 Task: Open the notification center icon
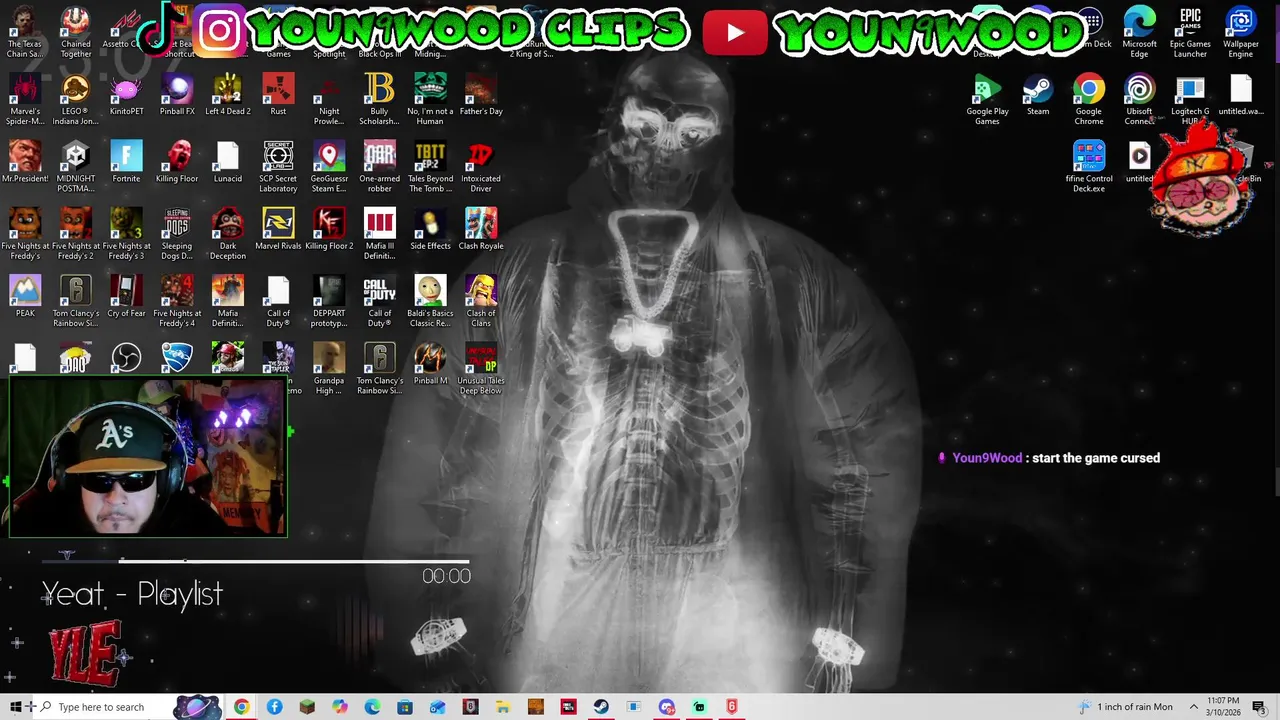click(1259, 707)
